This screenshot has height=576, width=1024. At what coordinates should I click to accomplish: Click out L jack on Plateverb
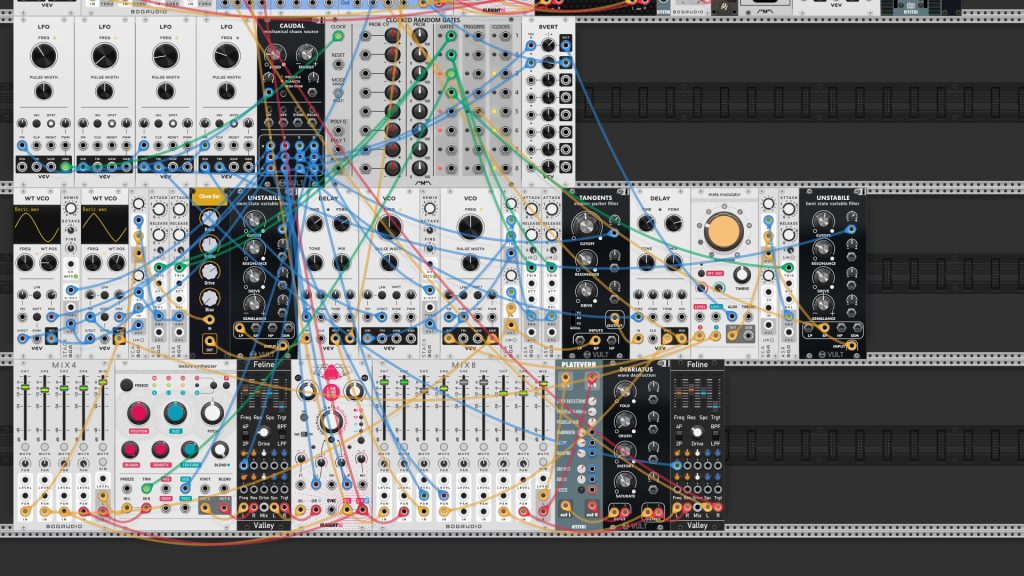coord(566,506)
